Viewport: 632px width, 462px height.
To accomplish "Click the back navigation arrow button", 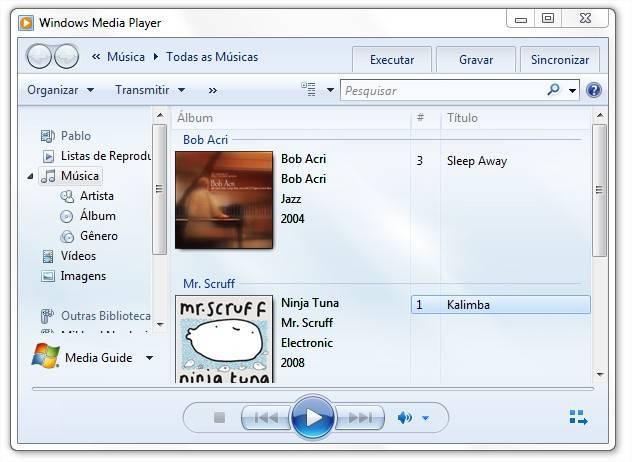I will click(39, 56).
